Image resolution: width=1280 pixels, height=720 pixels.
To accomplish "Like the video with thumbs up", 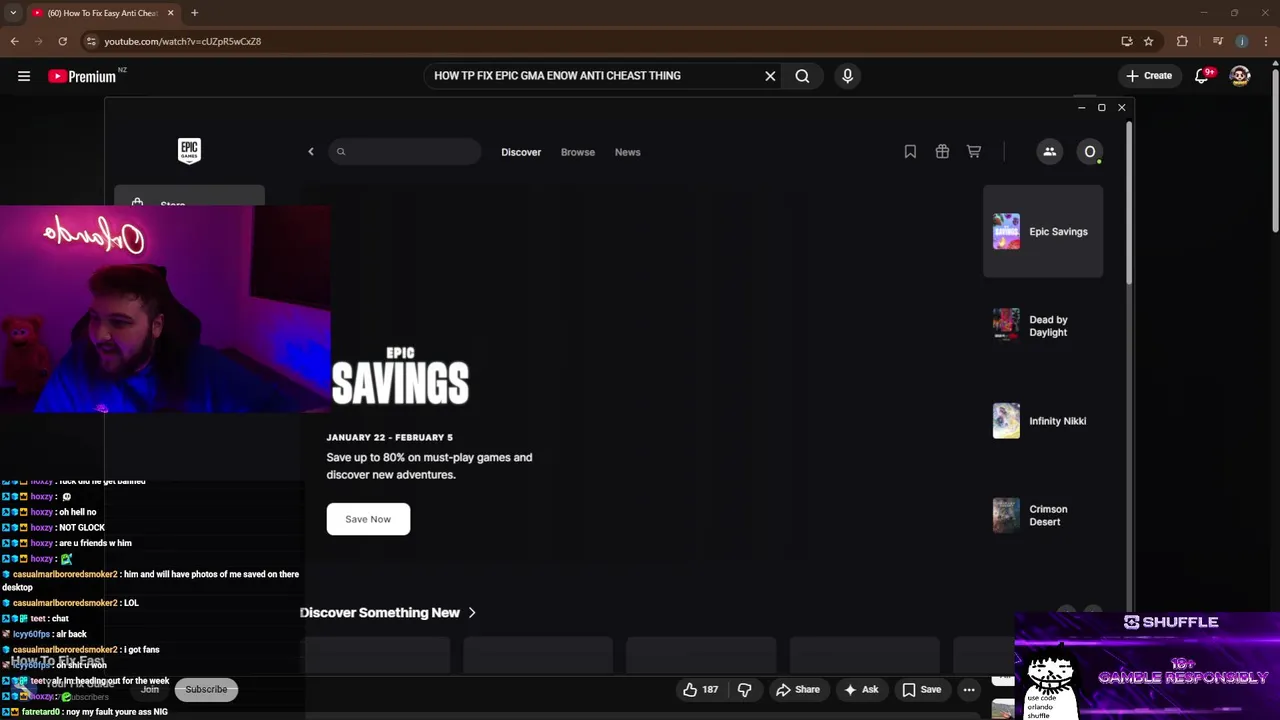I will (x=700, y=690).
